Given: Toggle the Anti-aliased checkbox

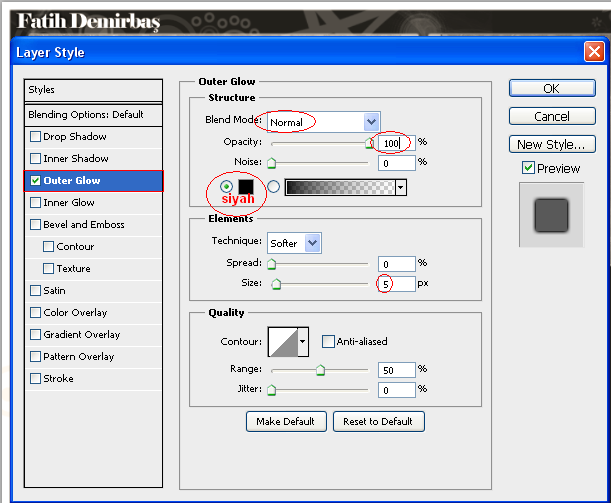Looking at the screenshot, I should (328, 341).
